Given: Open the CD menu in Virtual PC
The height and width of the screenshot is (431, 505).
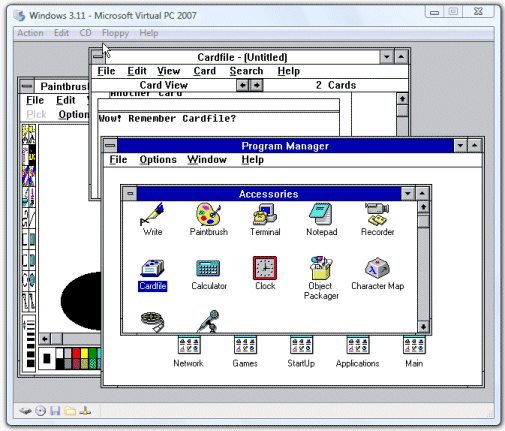Looking at the screenshot, I should tap(85, 33).
